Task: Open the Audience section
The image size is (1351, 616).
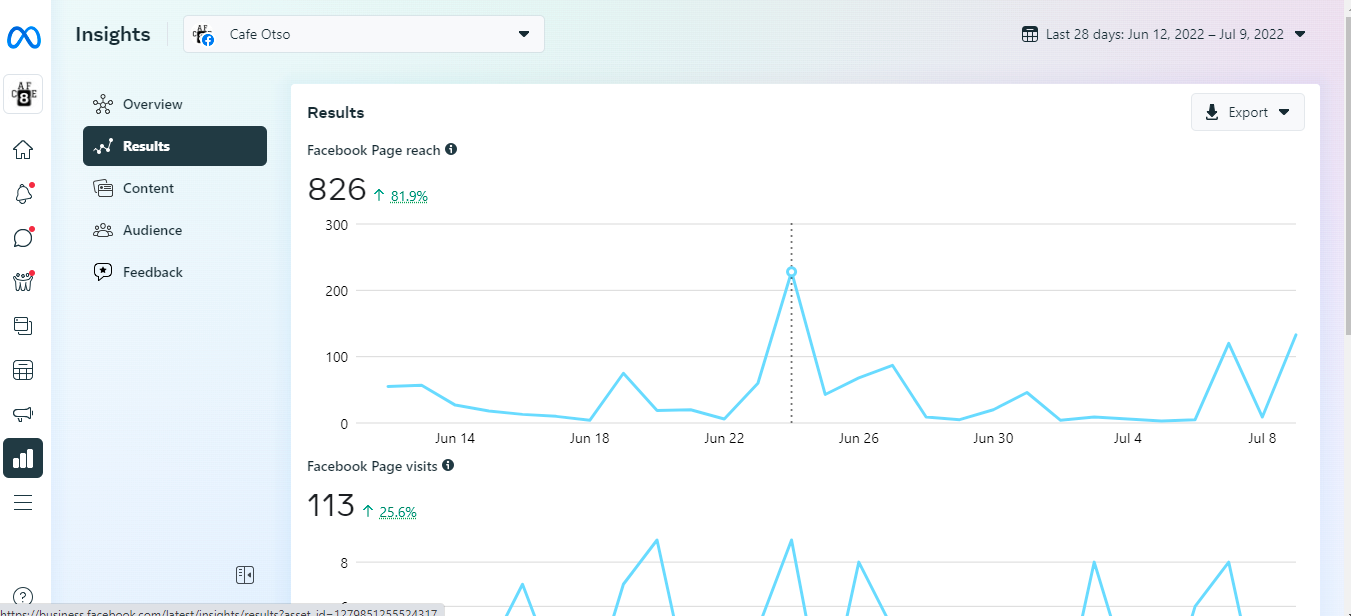Action: coord(175,230)
